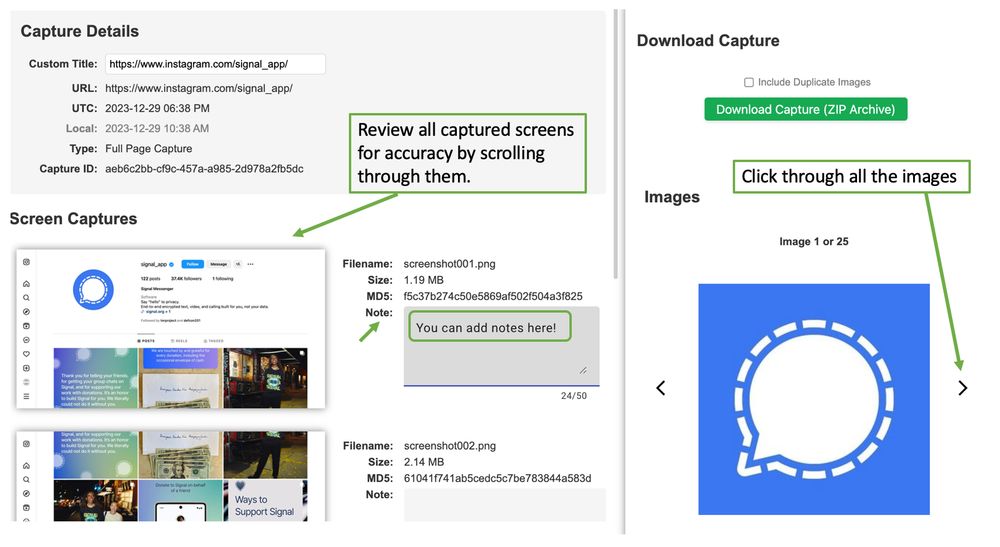Click size value 1.19 MB
Image resolution: width=1000 pixels, height=547 pixels.
(x=423, y=280)
